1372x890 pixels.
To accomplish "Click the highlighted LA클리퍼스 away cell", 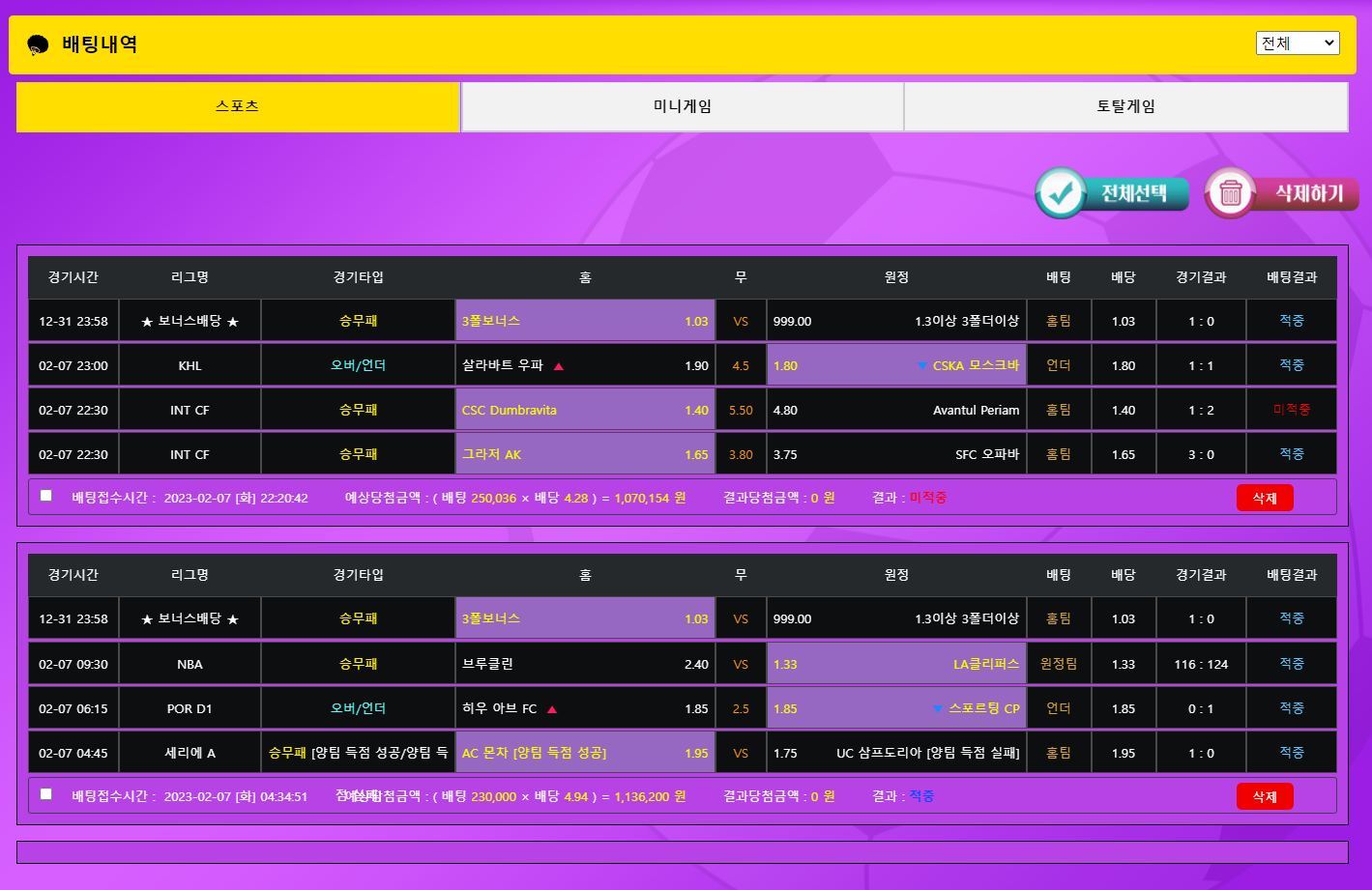I will [895, 664].
